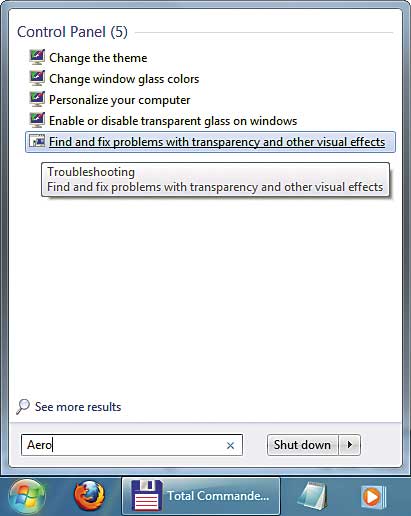
Task: Click magnifier icon beside See more results
Action: tap(23, 407)
